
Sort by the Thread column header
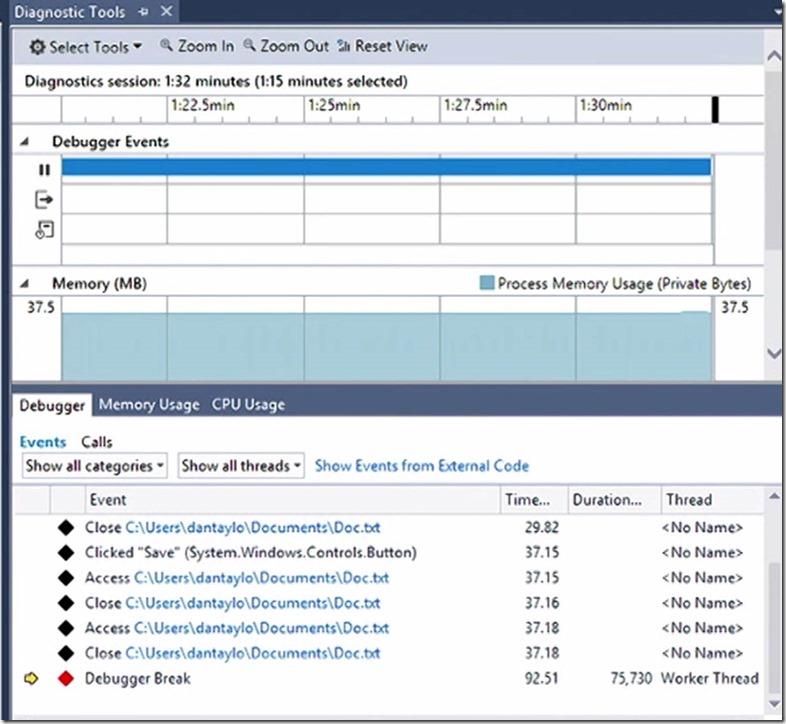pyautogui.click(x=712, y=500)
